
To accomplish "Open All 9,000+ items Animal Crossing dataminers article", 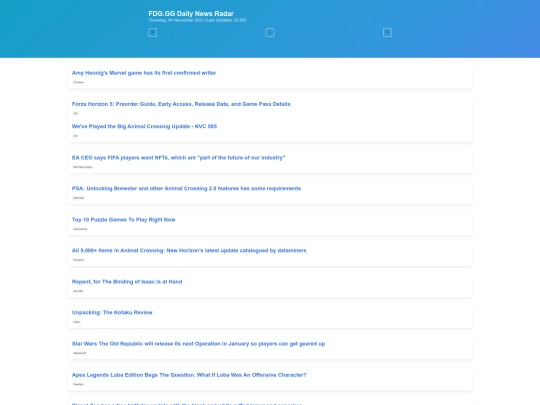I will 189,250.
